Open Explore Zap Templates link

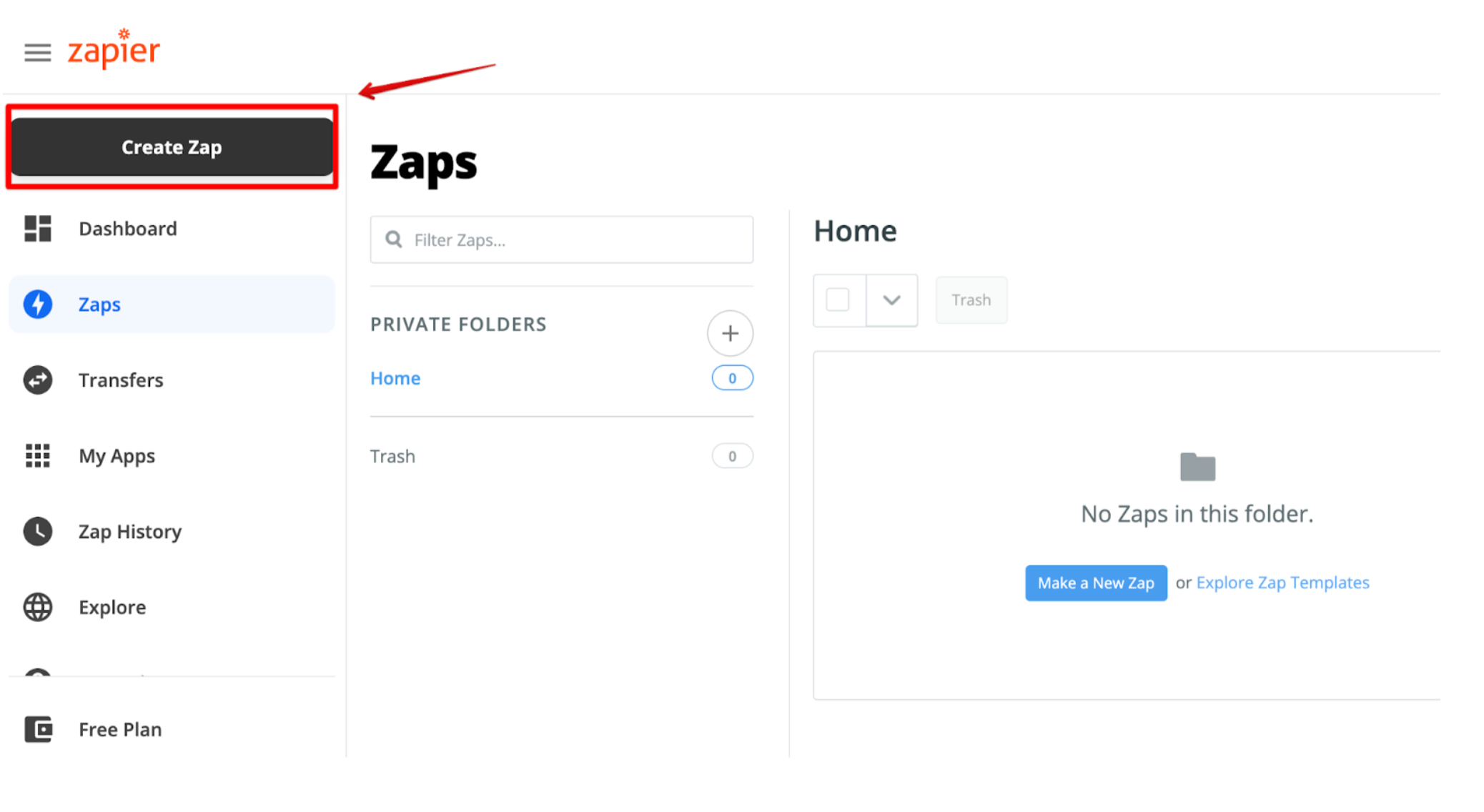tap(1282, 583)
